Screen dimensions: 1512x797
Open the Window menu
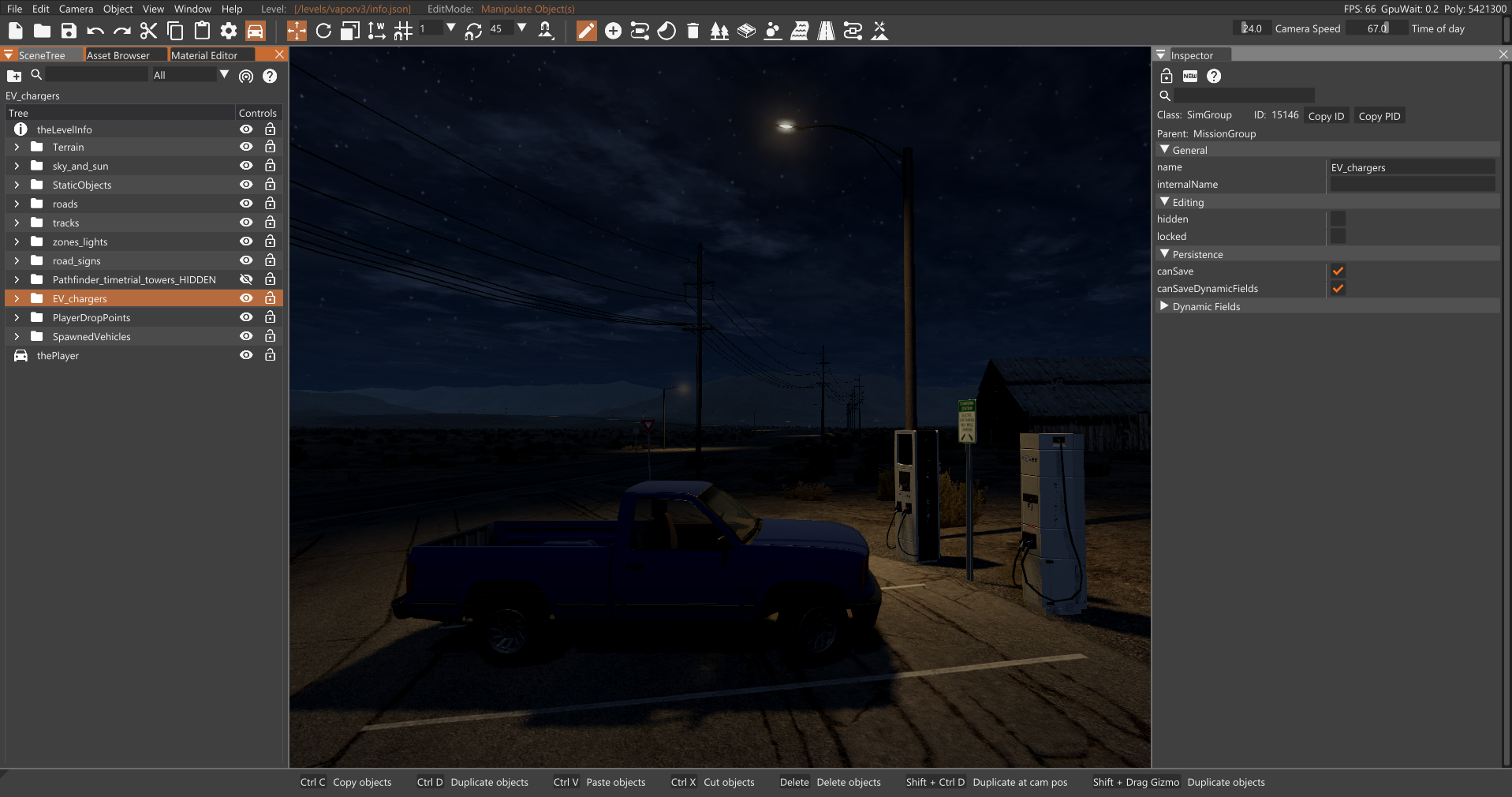point(192,9)
